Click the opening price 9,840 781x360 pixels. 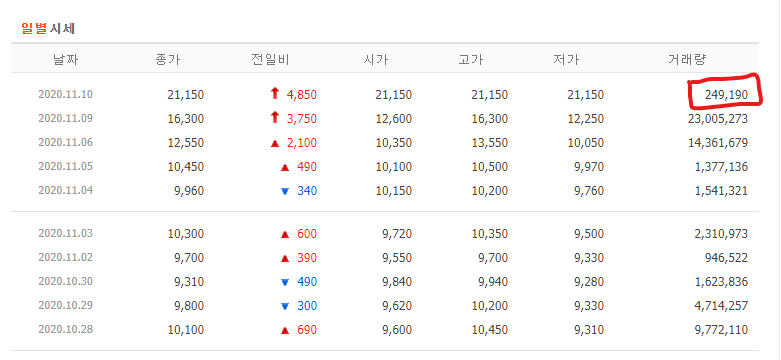[397, 281]
